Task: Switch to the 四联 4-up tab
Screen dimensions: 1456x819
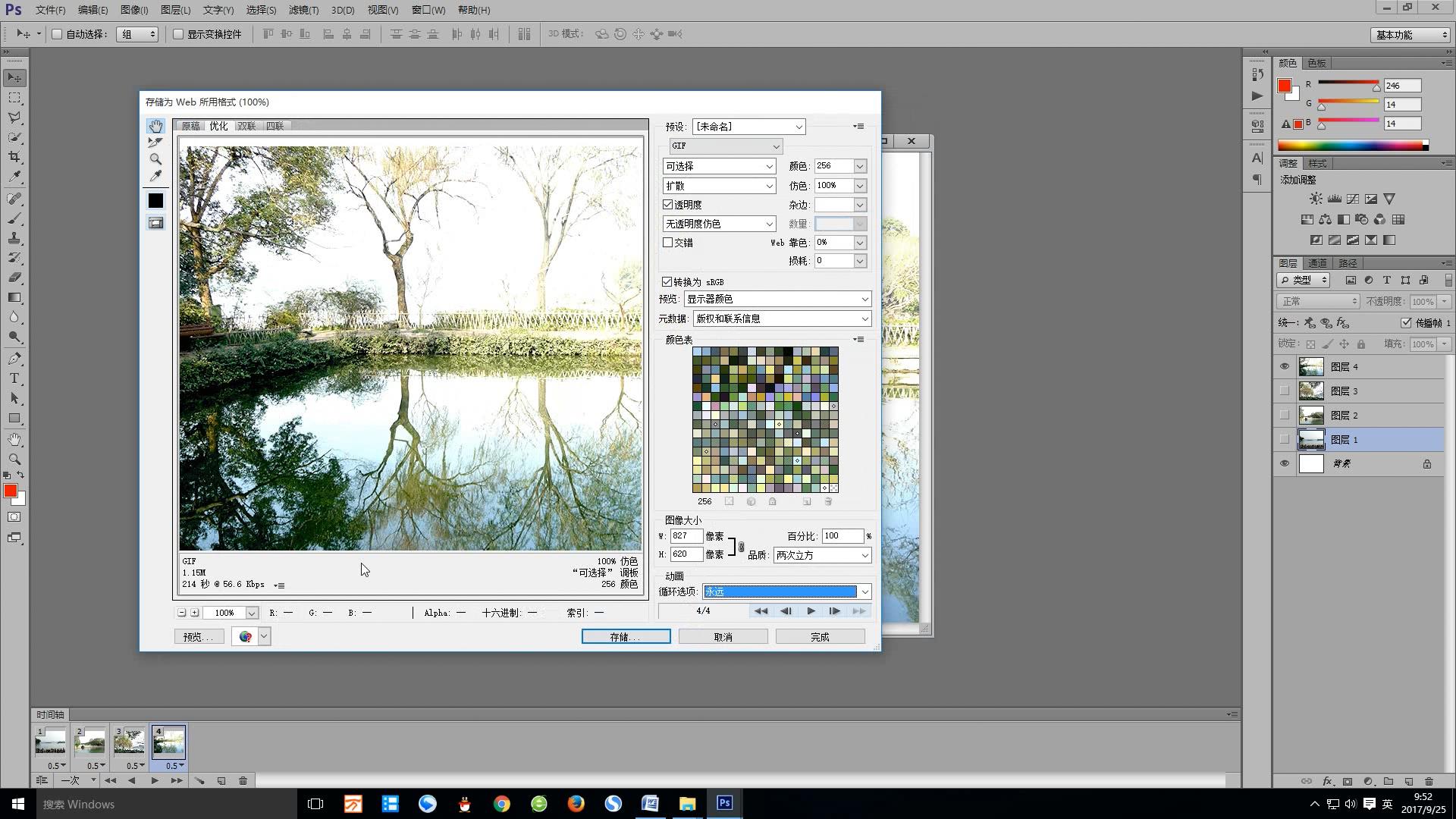Action: [x=275, y=126]
